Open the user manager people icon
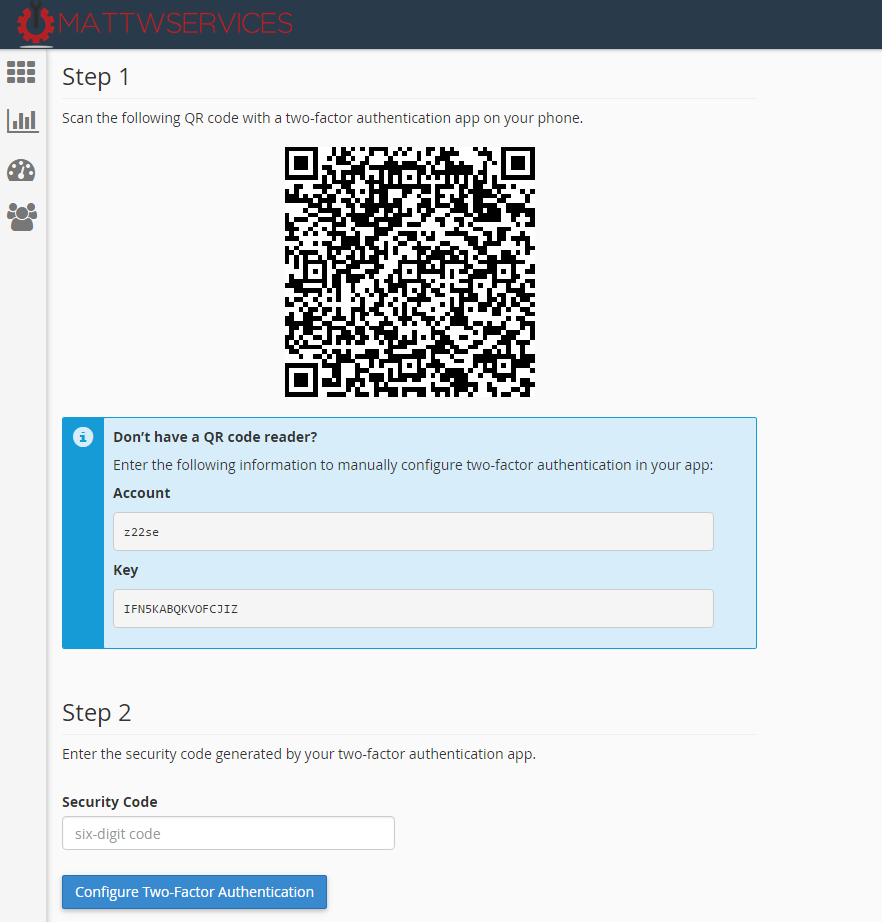Screen dimensions: 882x922 pyautogui.click(x=22, y=217)
